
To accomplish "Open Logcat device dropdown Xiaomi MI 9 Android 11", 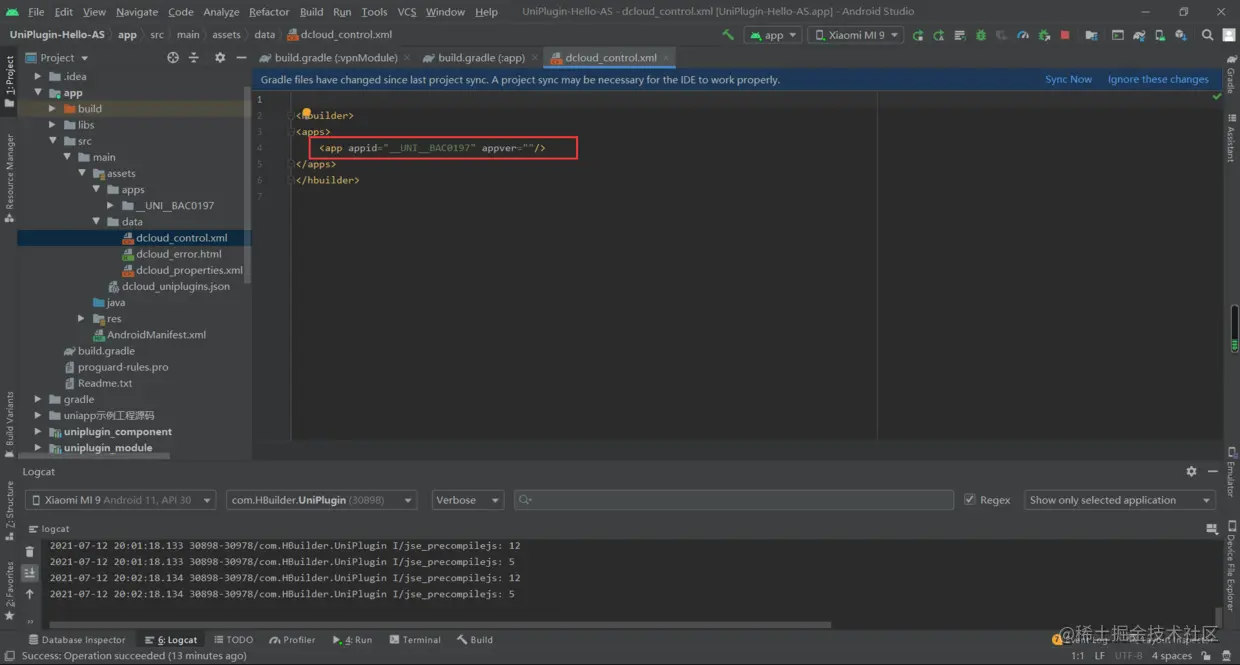I will pyautogui.click(x=120, y=500).
